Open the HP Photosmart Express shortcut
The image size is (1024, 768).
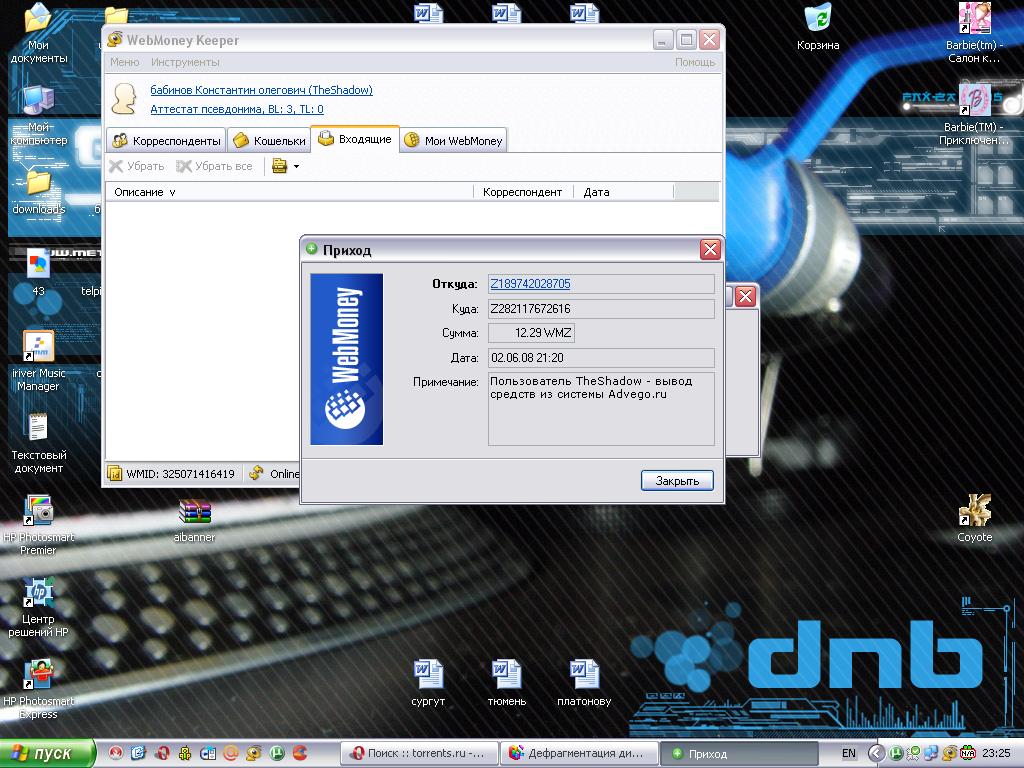[38, 690]
